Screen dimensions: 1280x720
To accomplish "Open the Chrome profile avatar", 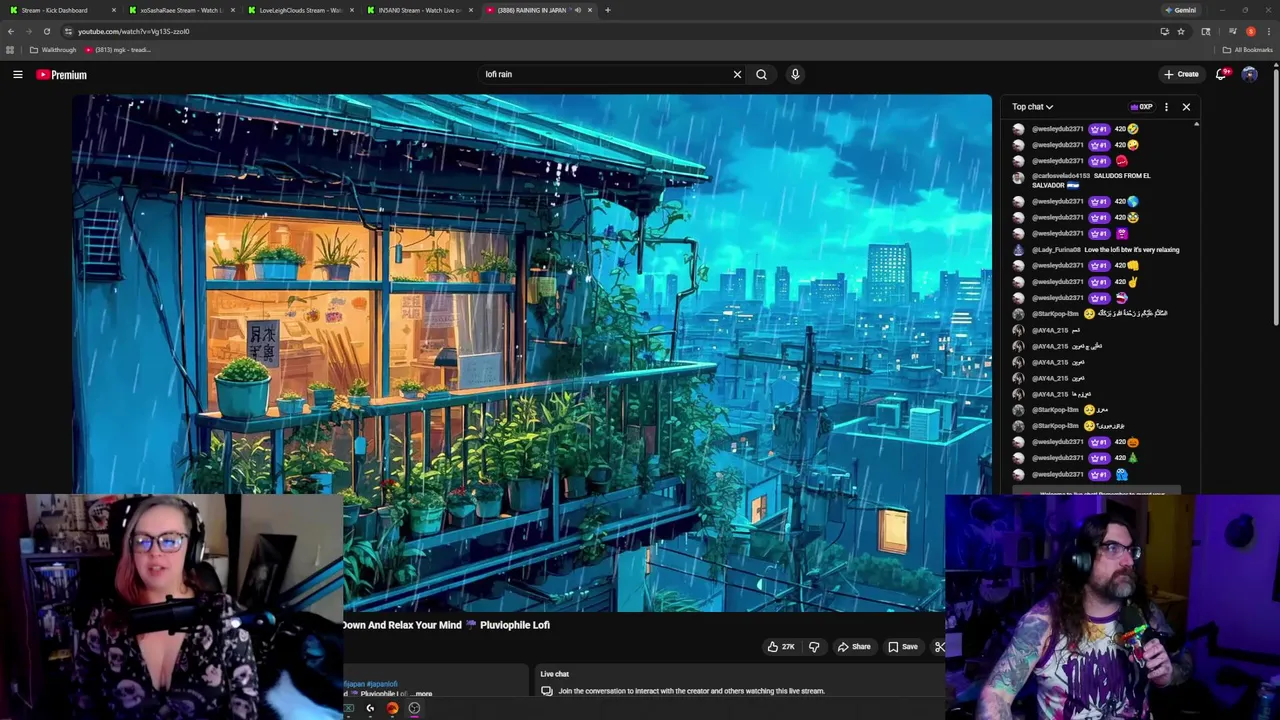I will click(x=1250, y=31).
